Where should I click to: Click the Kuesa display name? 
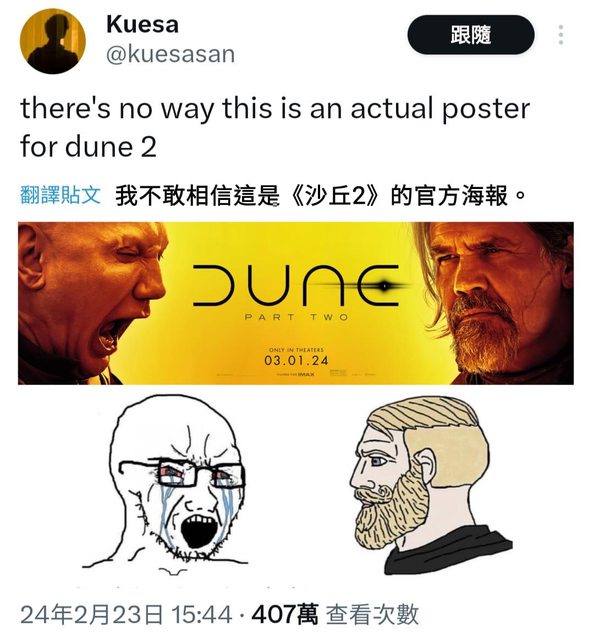[142, 24]
